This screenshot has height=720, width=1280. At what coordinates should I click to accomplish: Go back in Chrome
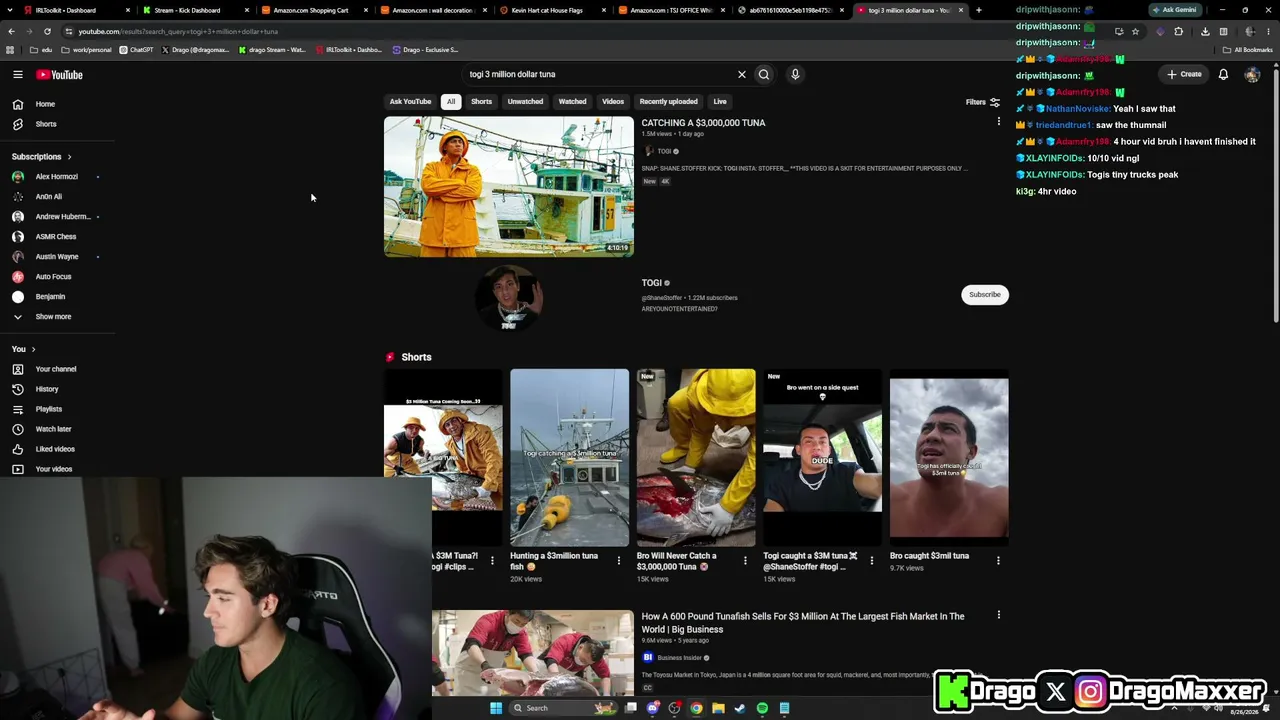click(x=11, y=31)
